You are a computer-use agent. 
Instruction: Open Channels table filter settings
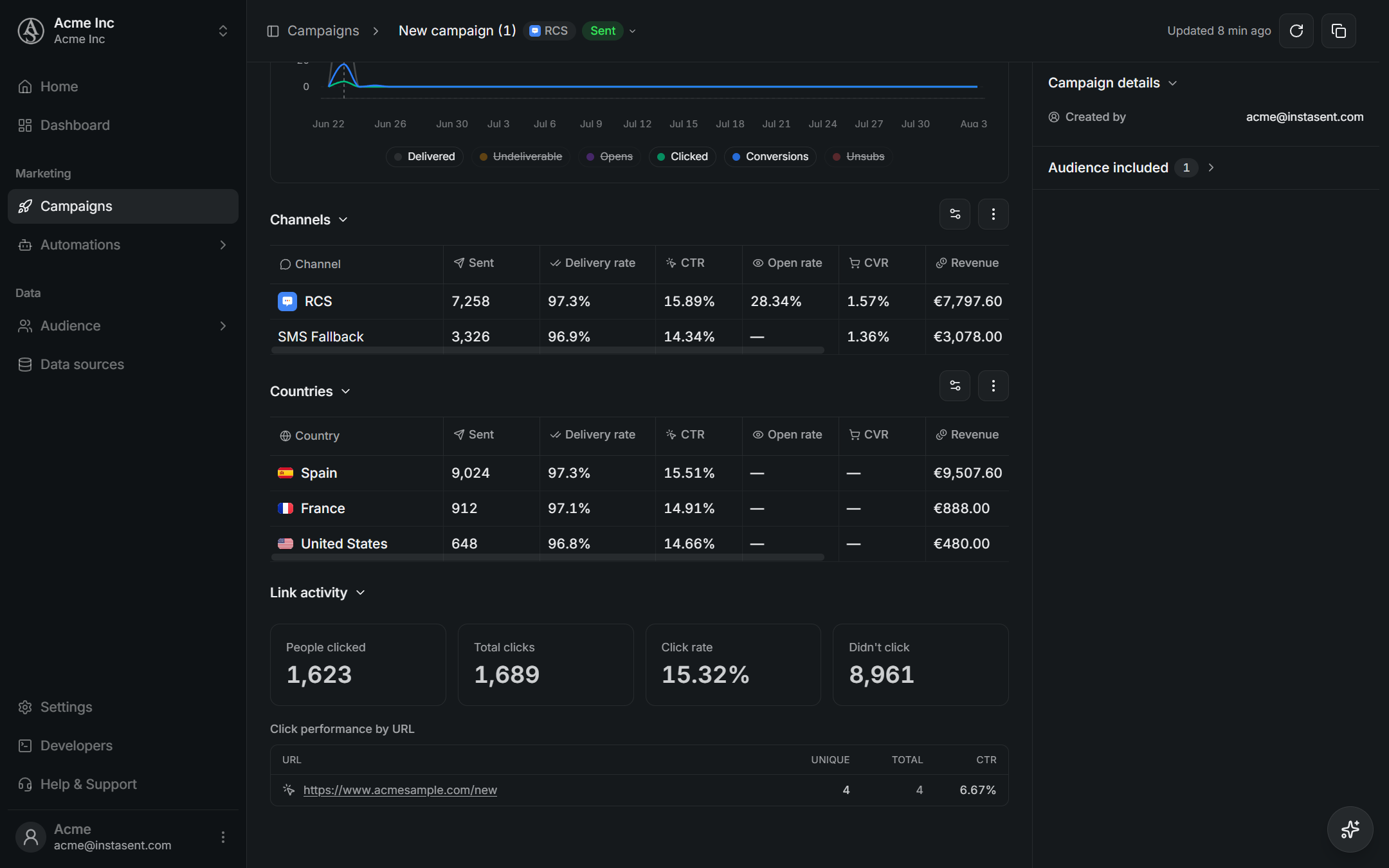[x=955, y=214]
